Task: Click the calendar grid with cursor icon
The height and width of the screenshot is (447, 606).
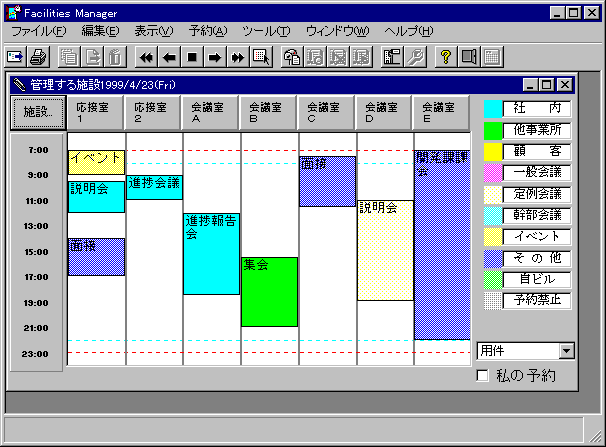Action: pos(261,57)
